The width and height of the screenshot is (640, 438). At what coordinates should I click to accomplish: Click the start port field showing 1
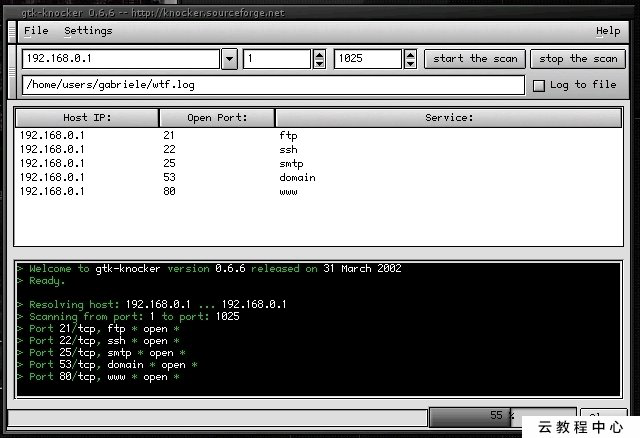[278, 59]
